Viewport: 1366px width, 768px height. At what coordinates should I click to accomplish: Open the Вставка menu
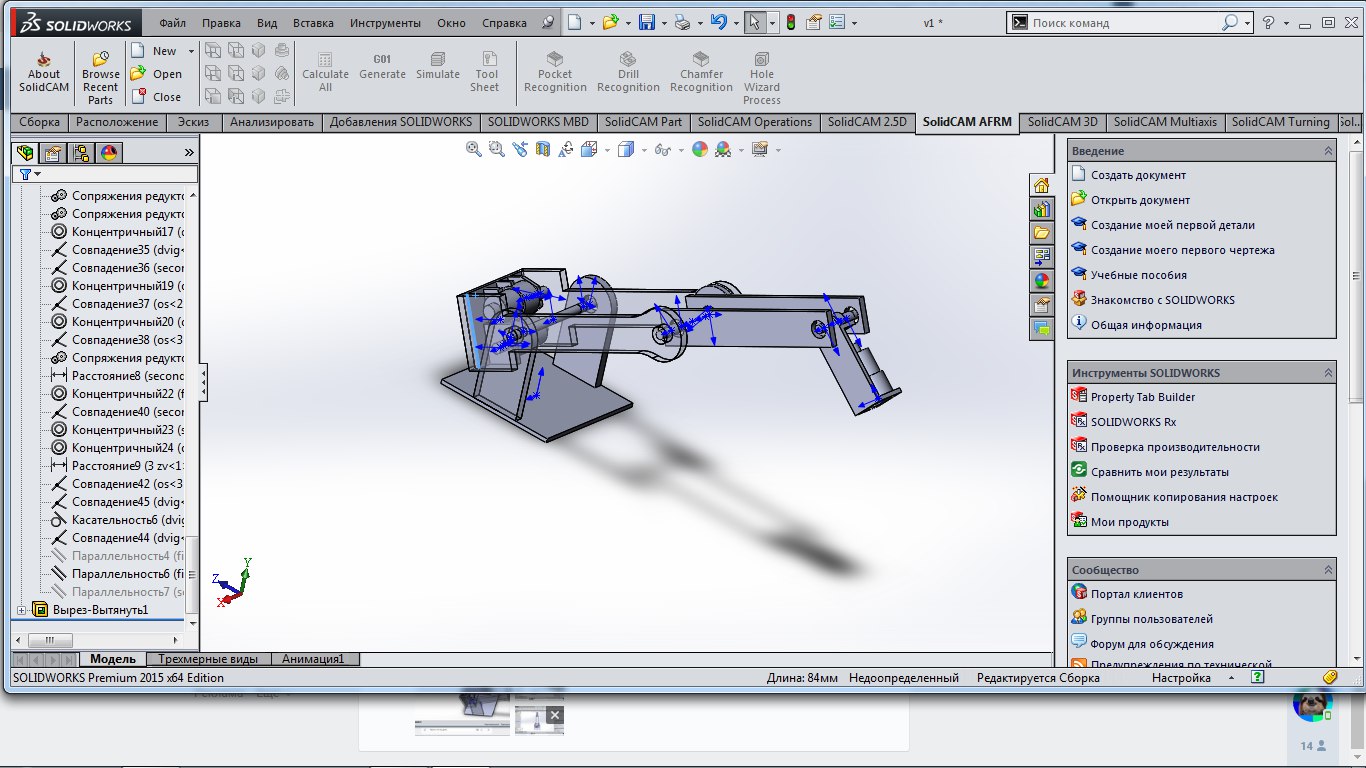(314, 22)
